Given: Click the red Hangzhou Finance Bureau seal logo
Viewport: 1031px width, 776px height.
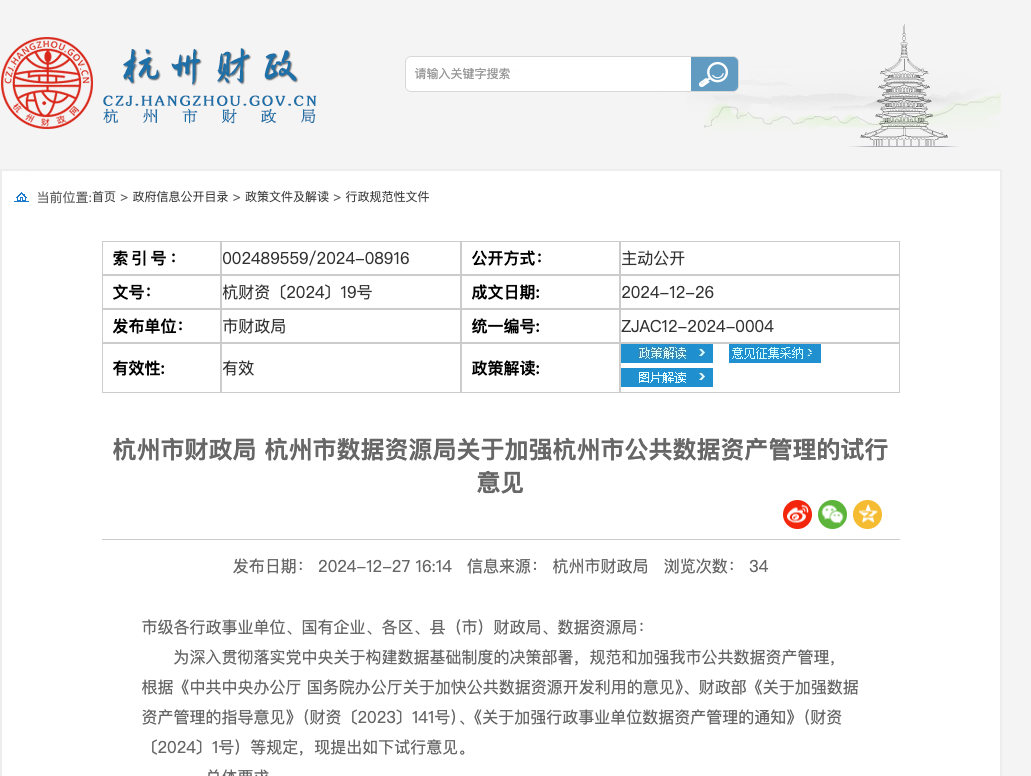Looking at the screenshot, I should pyautogui.click(x=47, y=82).
